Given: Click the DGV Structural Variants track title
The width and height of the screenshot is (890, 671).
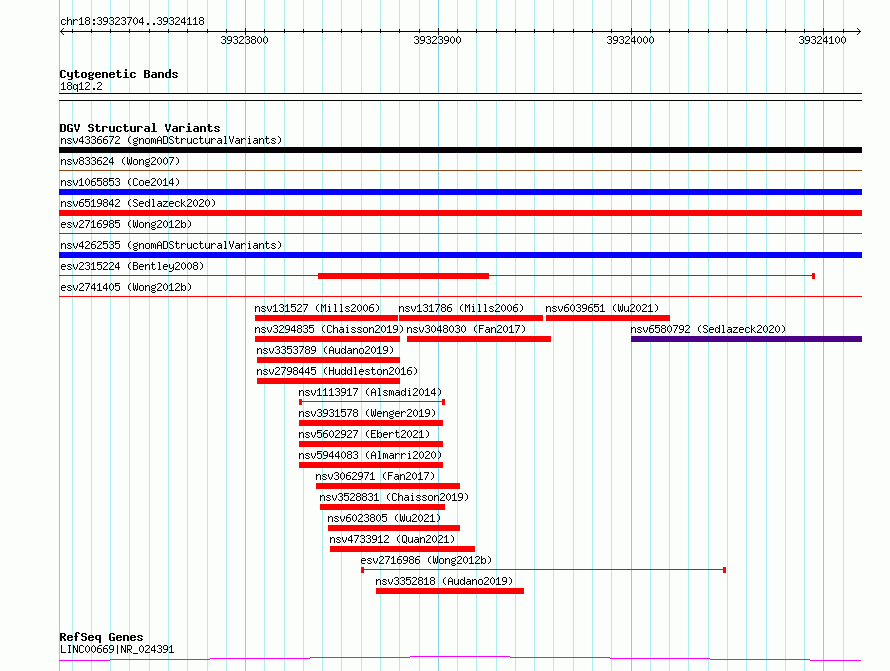Looking at the screenshot, I should click(x=140, y=128).
